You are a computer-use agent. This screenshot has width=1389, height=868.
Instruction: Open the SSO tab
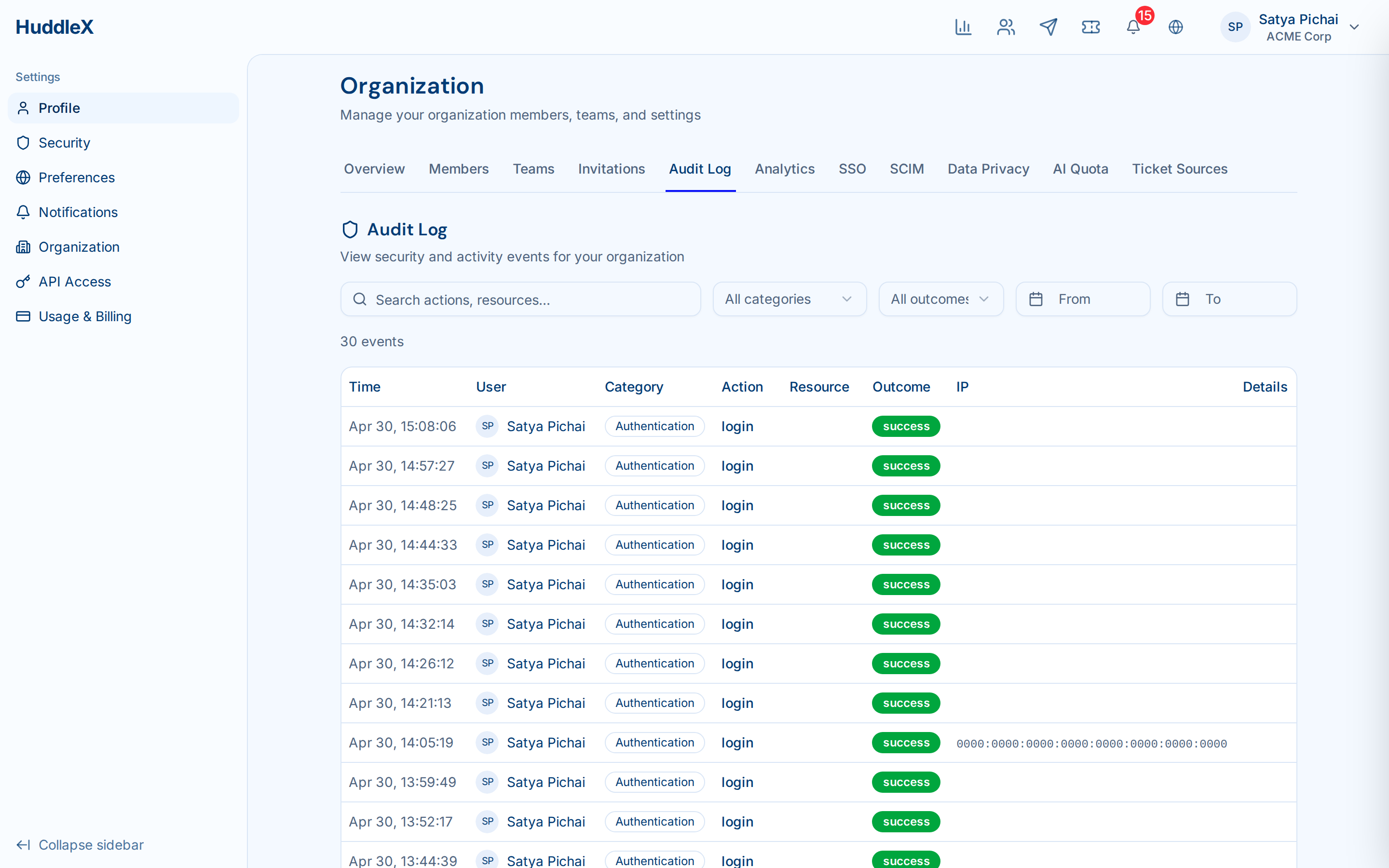852,169
